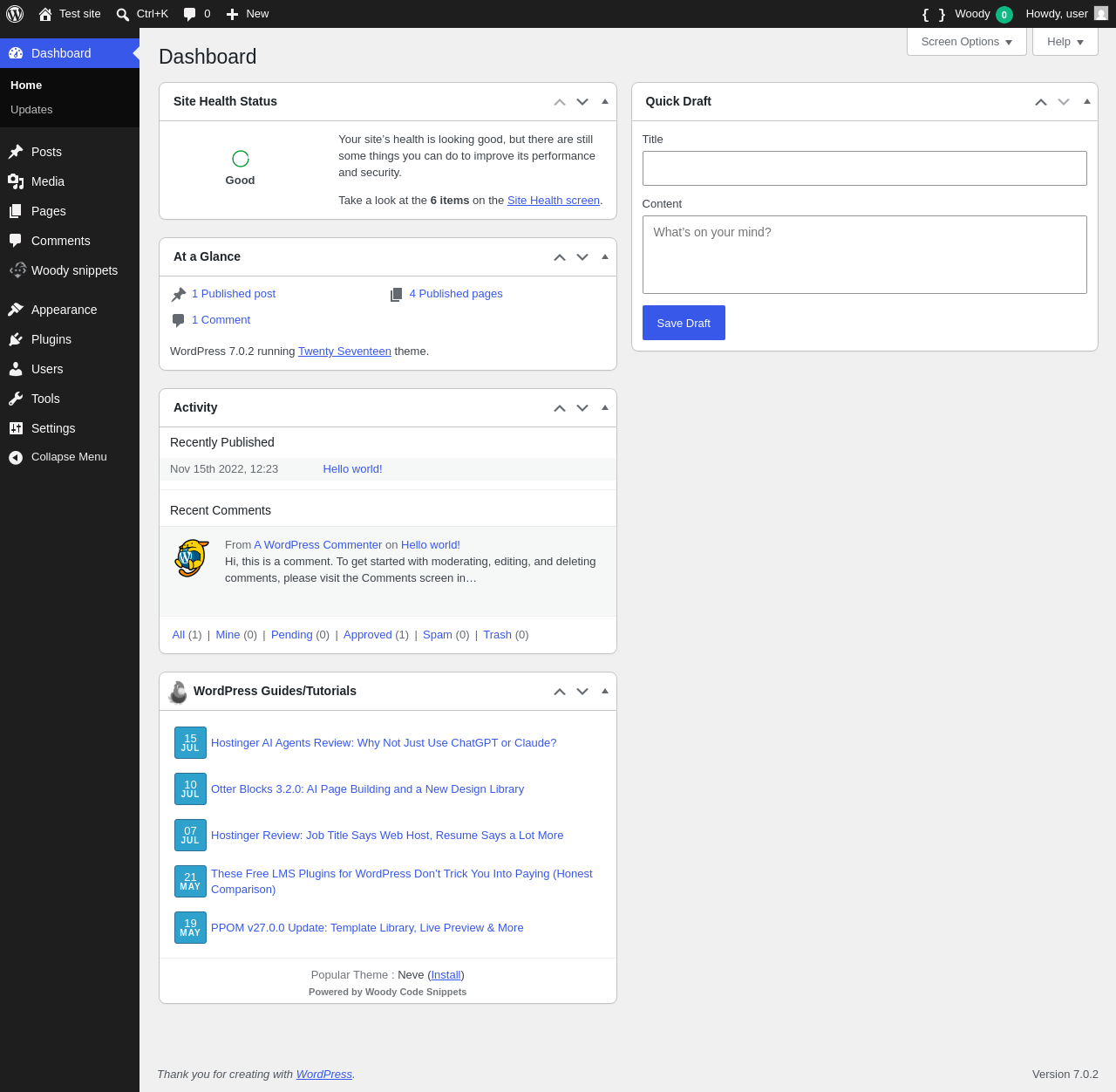The height and width of the screenshot is (1092, 1116).
Task: Click the Comments bubble icon in the sidebar
Action: click(x=16, y=241)
